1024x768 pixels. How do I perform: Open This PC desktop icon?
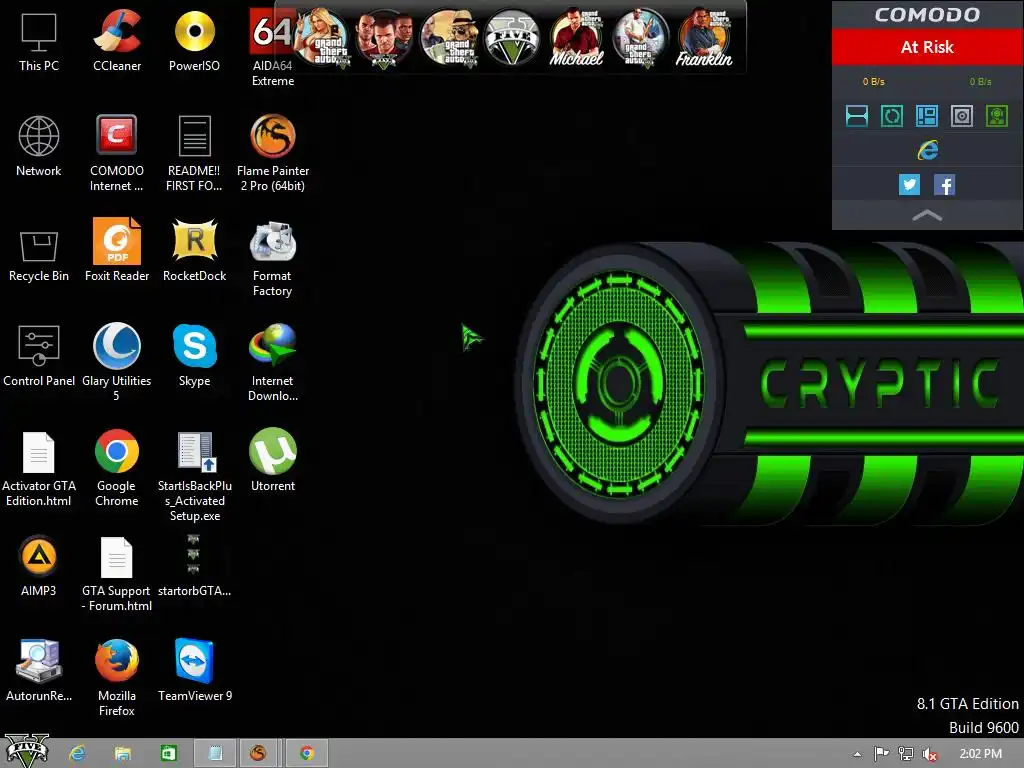pyautogui.click(x=39, y=42)
